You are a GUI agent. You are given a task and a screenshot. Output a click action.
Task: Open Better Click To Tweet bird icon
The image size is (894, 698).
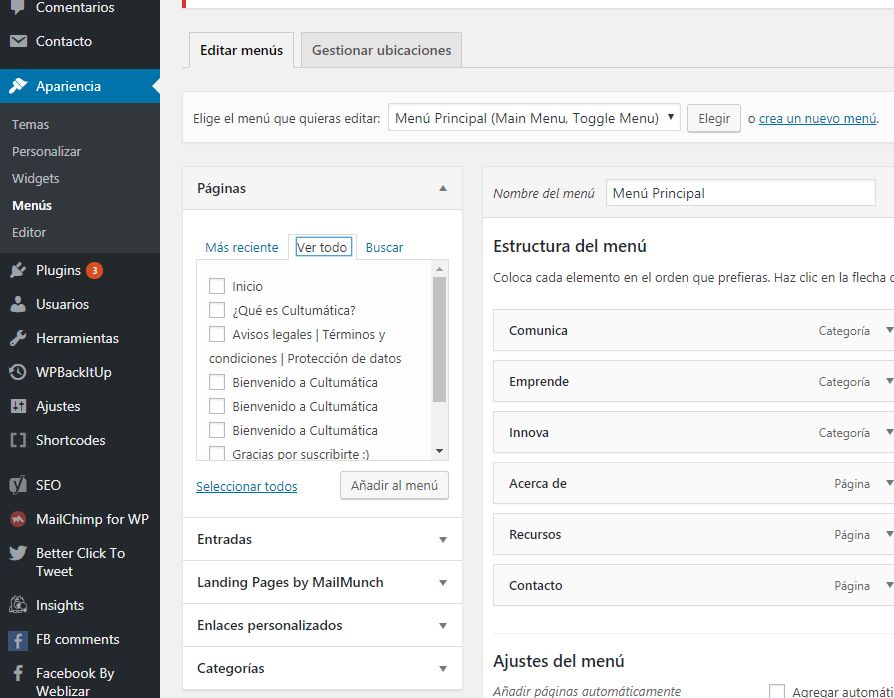pos(18,553)
